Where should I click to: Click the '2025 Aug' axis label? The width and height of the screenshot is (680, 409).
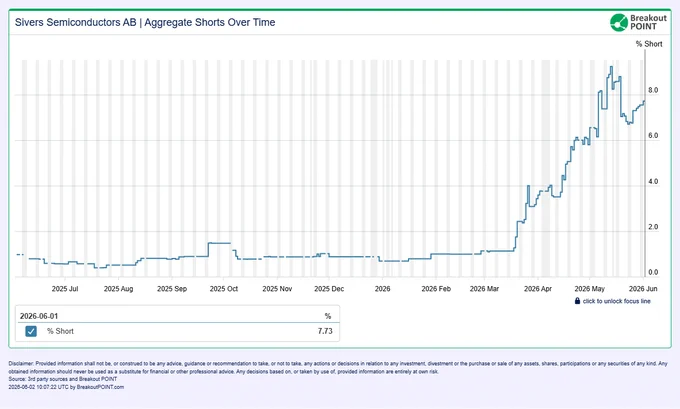[118, 289]
